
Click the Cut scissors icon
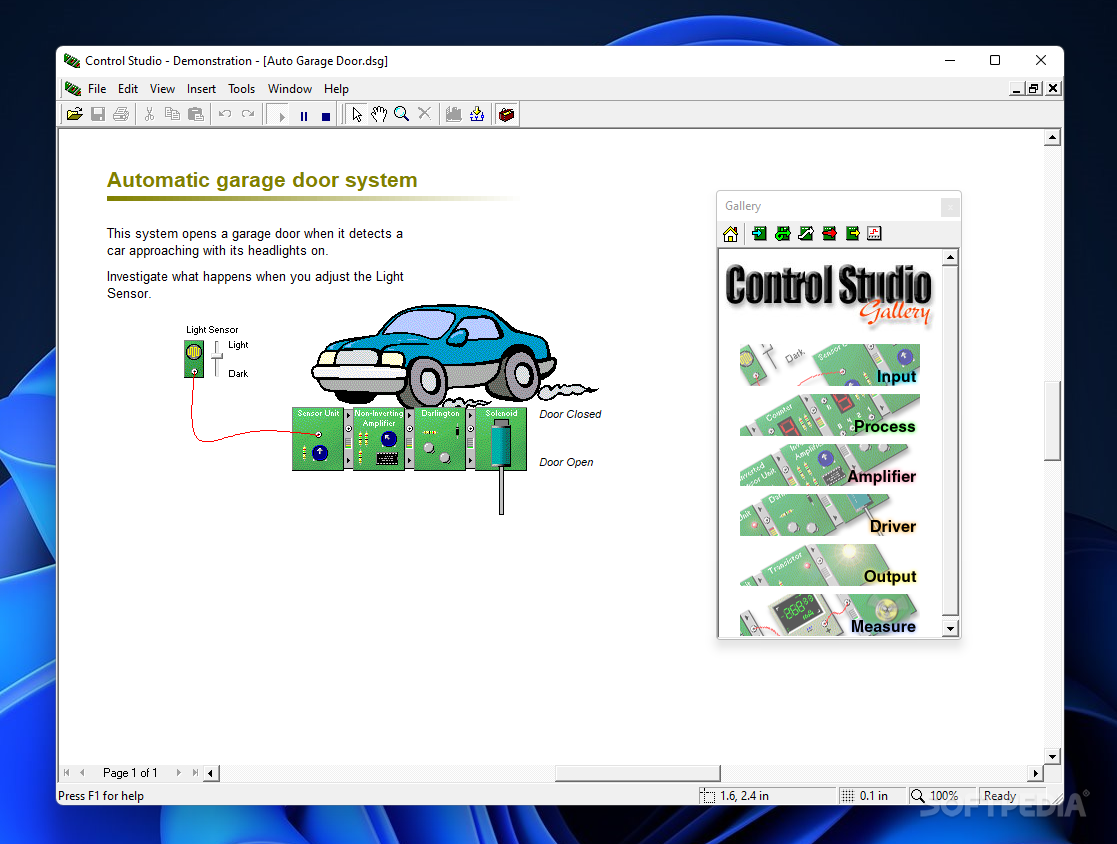click(x=149, y=114)
